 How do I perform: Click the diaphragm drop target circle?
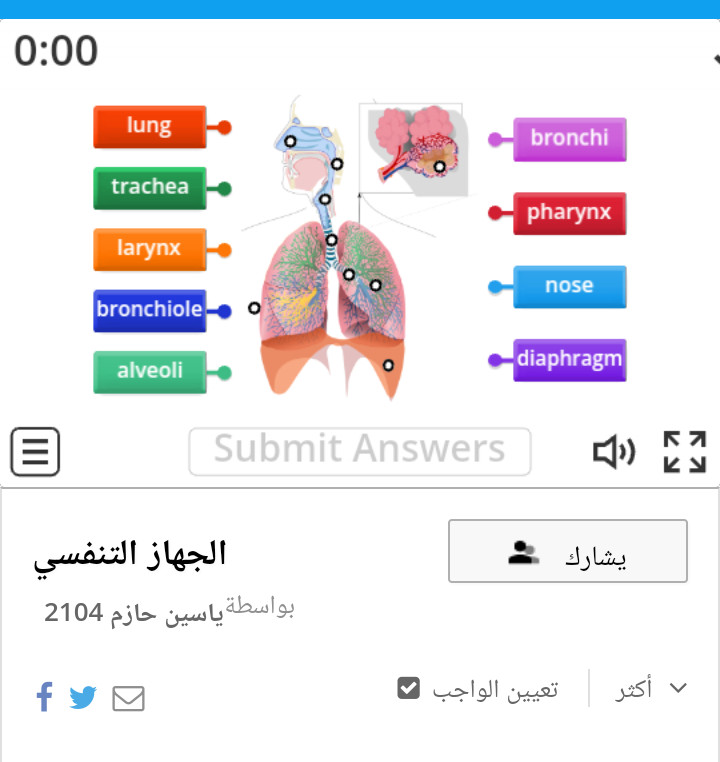pyautogui.click(x=388, y=365)
